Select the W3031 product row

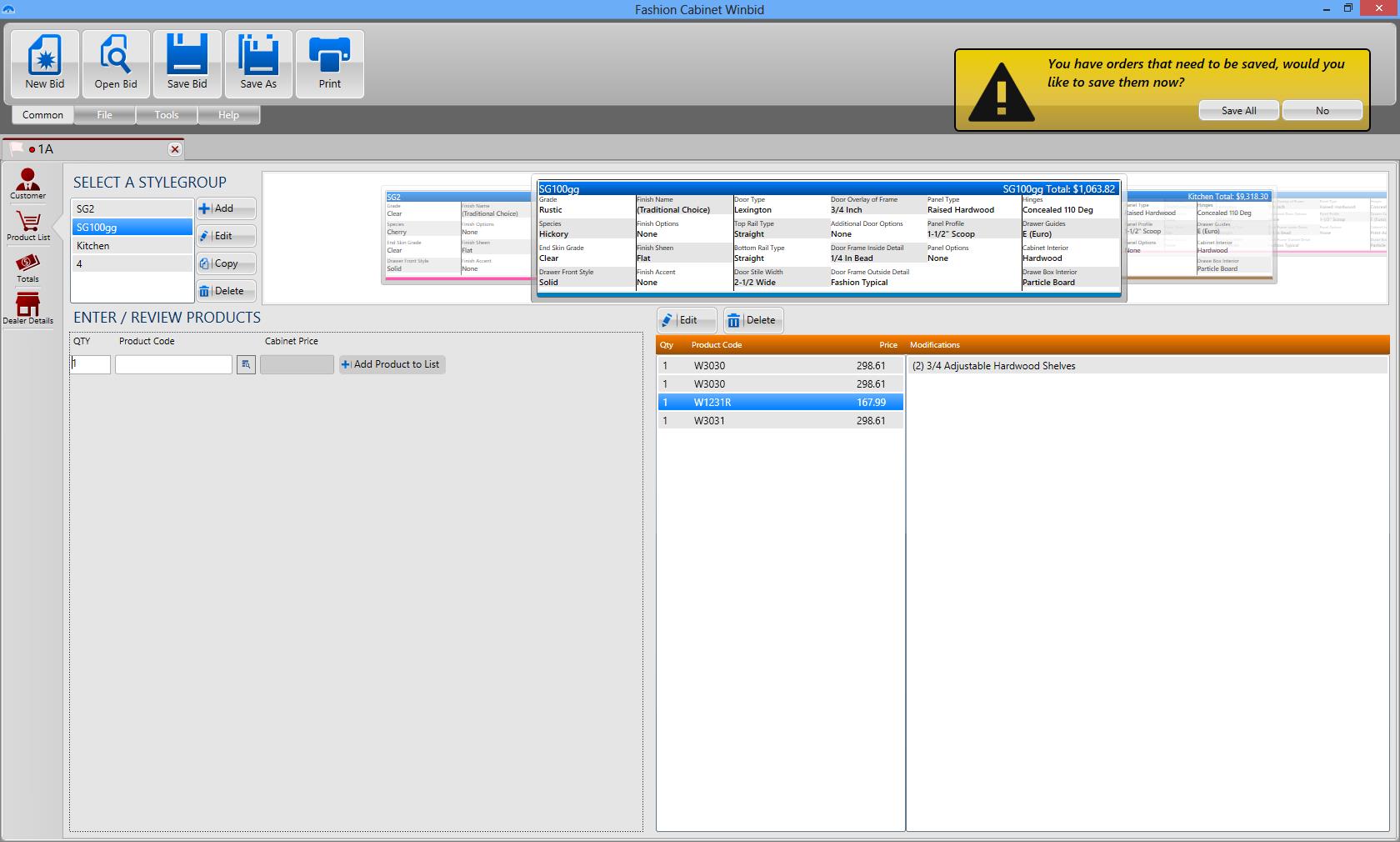[780, 420]
